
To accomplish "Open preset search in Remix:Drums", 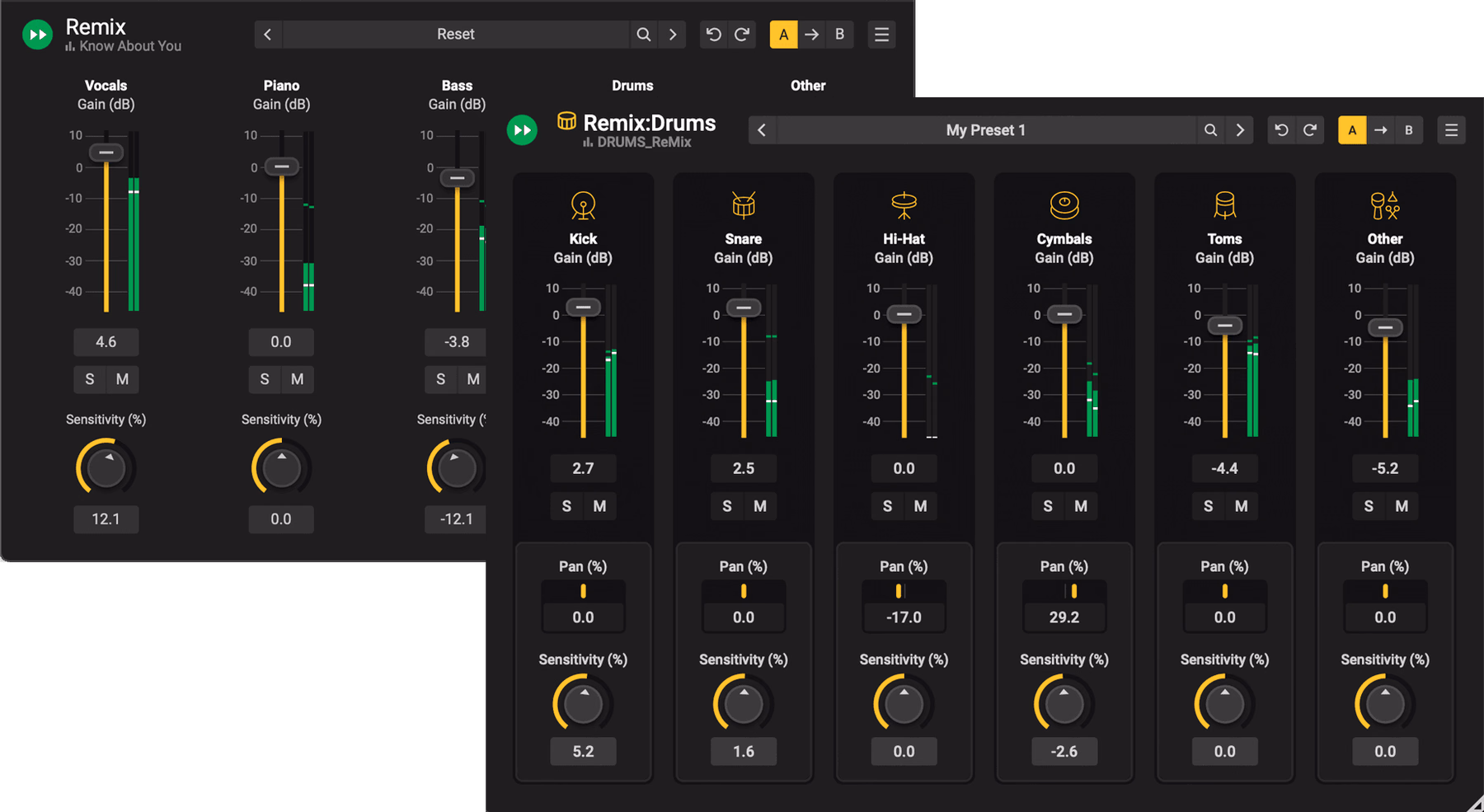I will (x=1210, y=130).
